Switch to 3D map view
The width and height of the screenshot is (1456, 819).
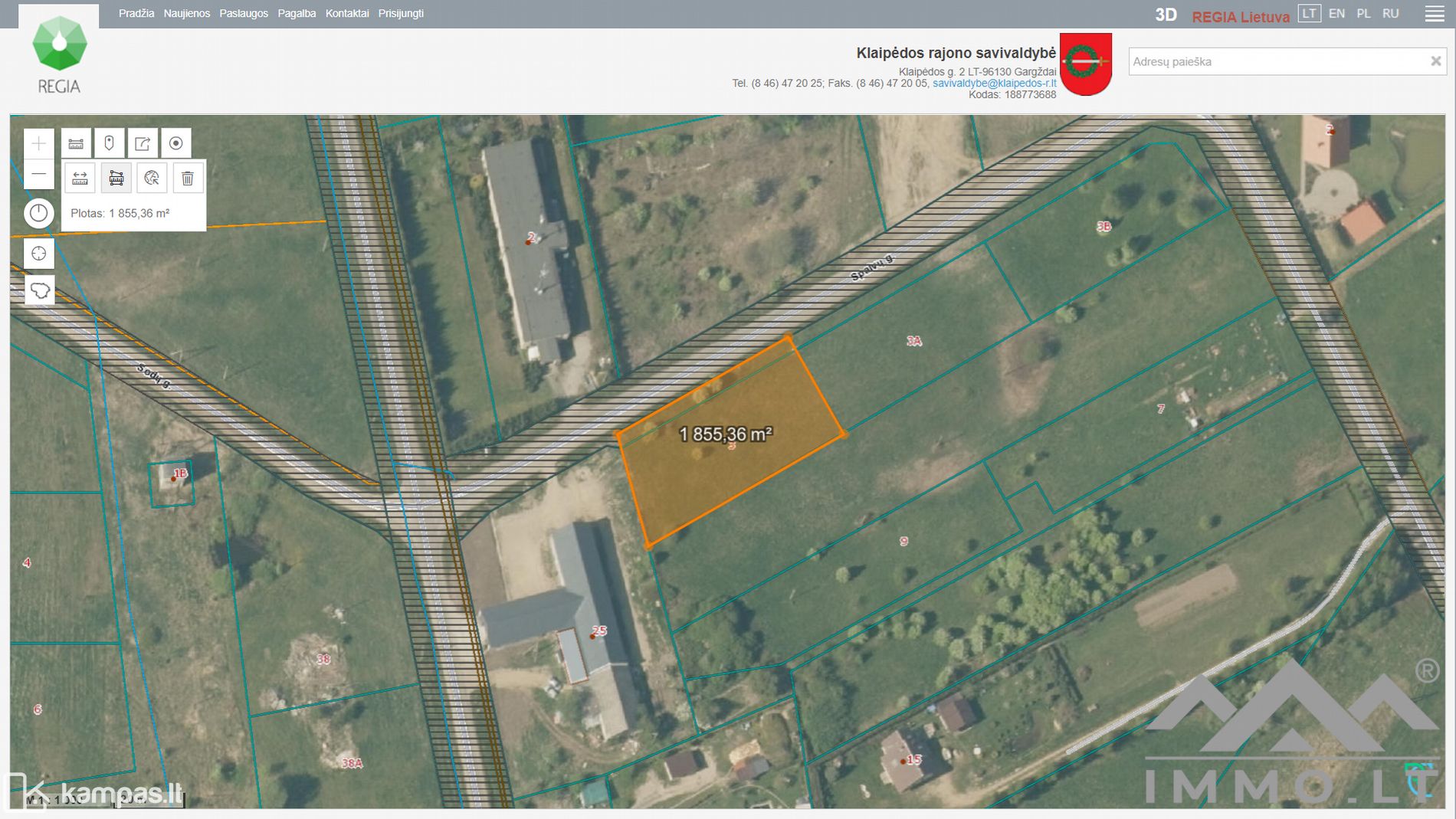click(x=1166, y=15)
